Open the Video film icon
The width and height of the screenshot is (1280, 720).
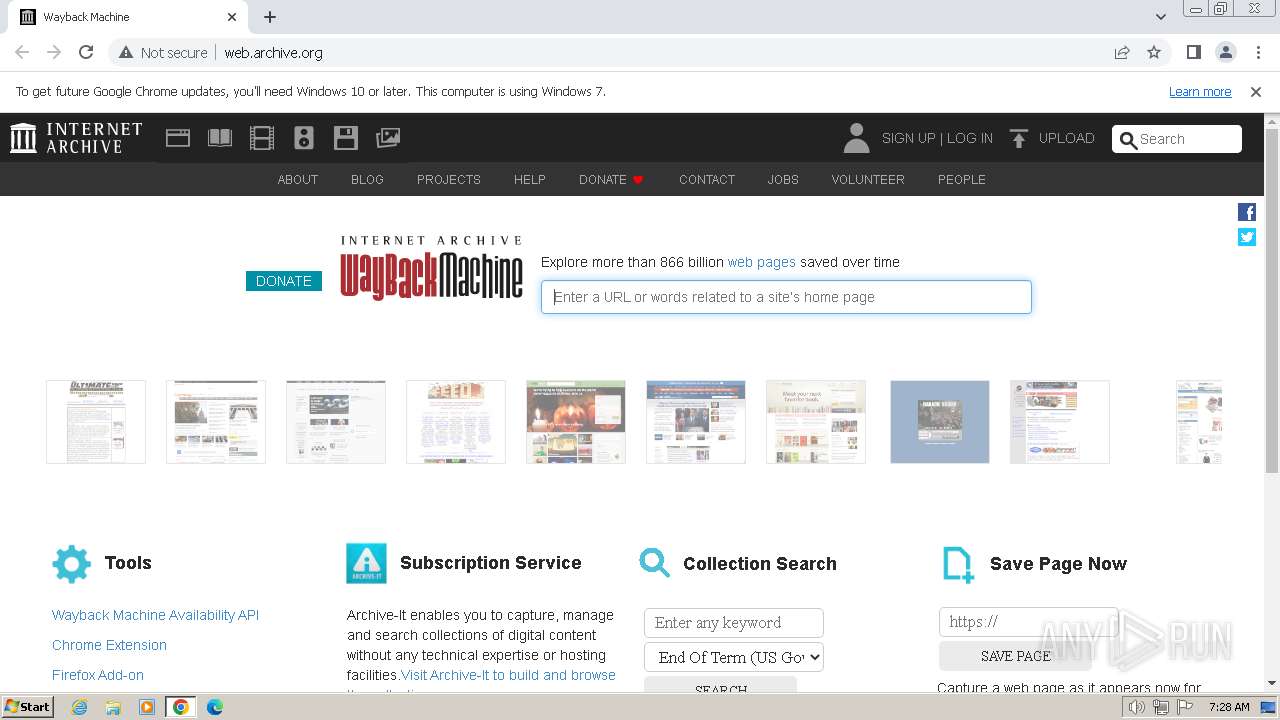coord(262,138)
